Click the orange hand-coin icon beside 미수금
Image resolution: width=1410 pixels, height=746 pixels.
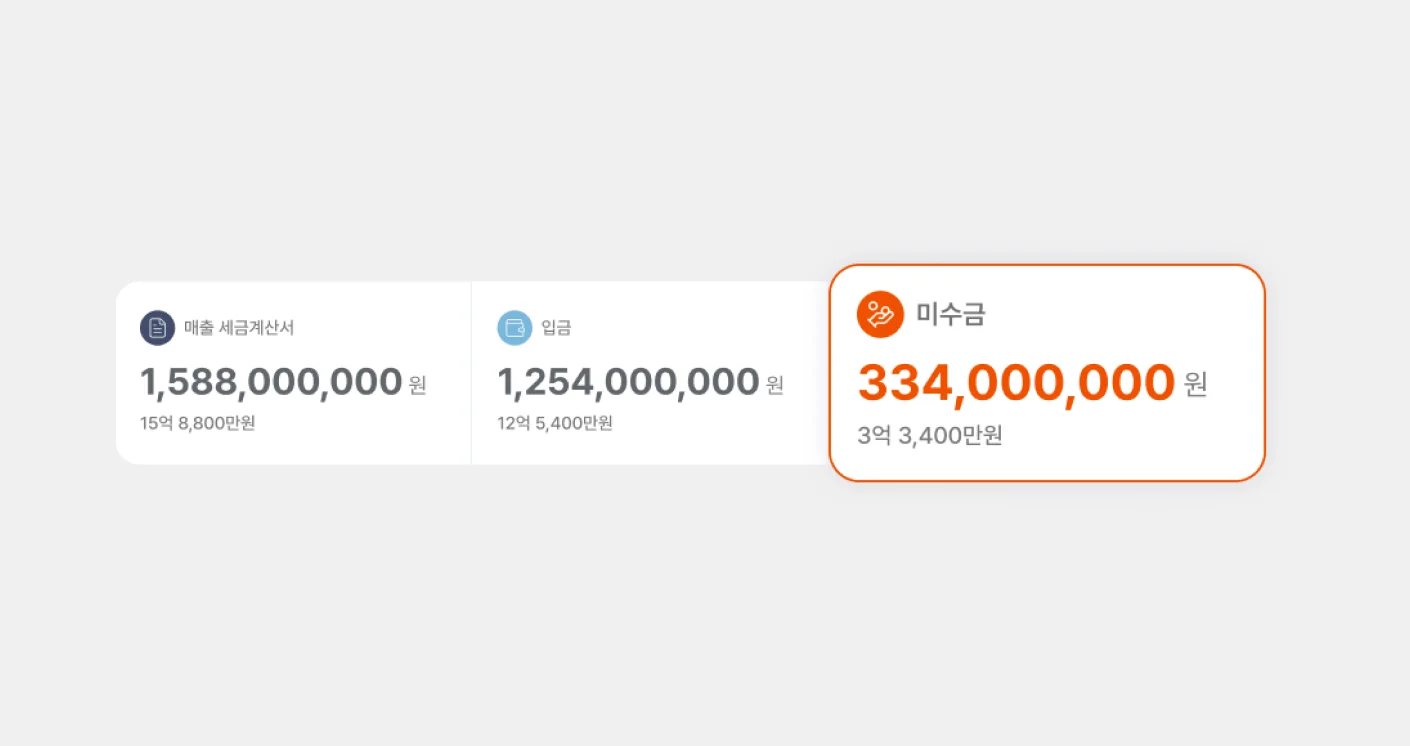pyautogui.click(x=880, y=315)
